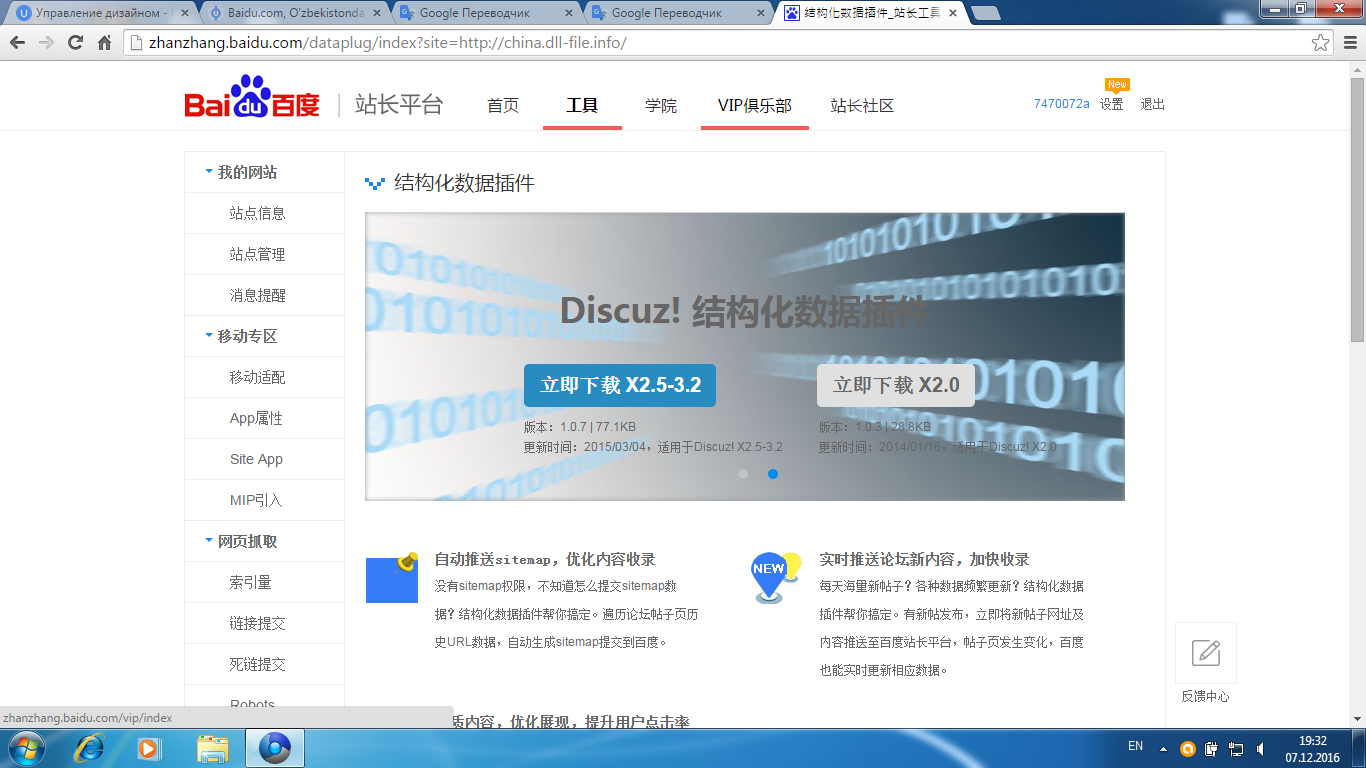Click the browser forward arrow
The height and width of the screenshot is (768, 1366).
point(46,43)
